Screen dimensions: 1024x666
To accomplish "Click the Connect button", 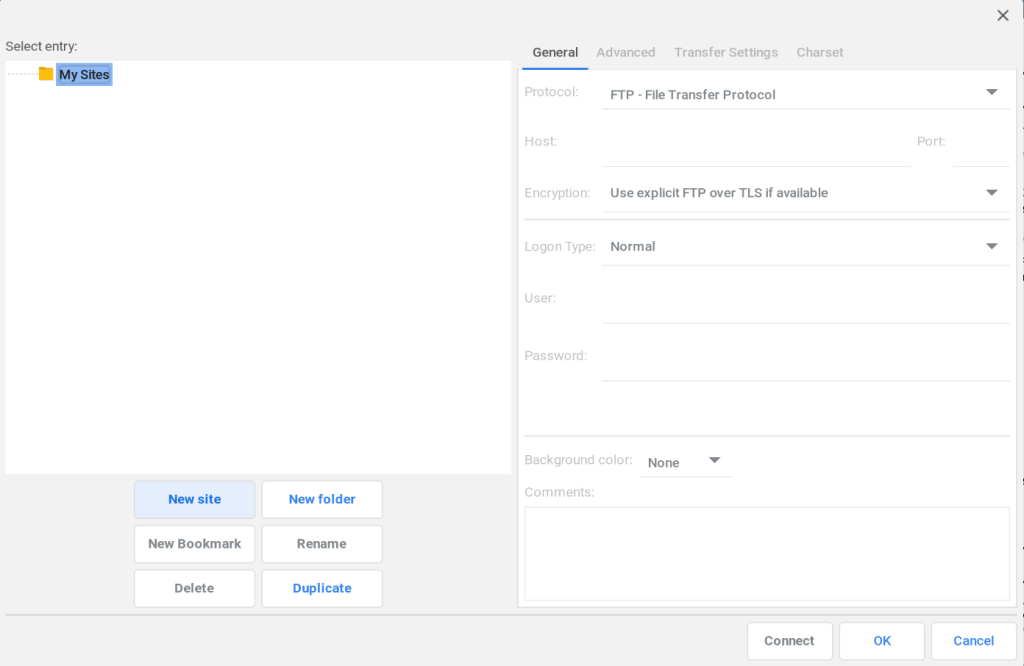I will pos(789,641).
